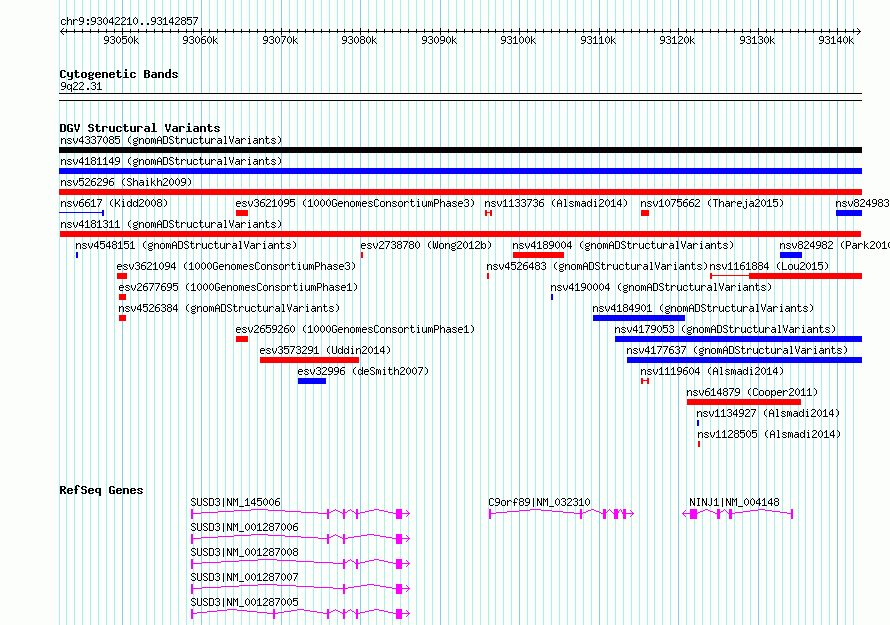Open nsv4177637 gnomAD variant label

coord(737,350)
